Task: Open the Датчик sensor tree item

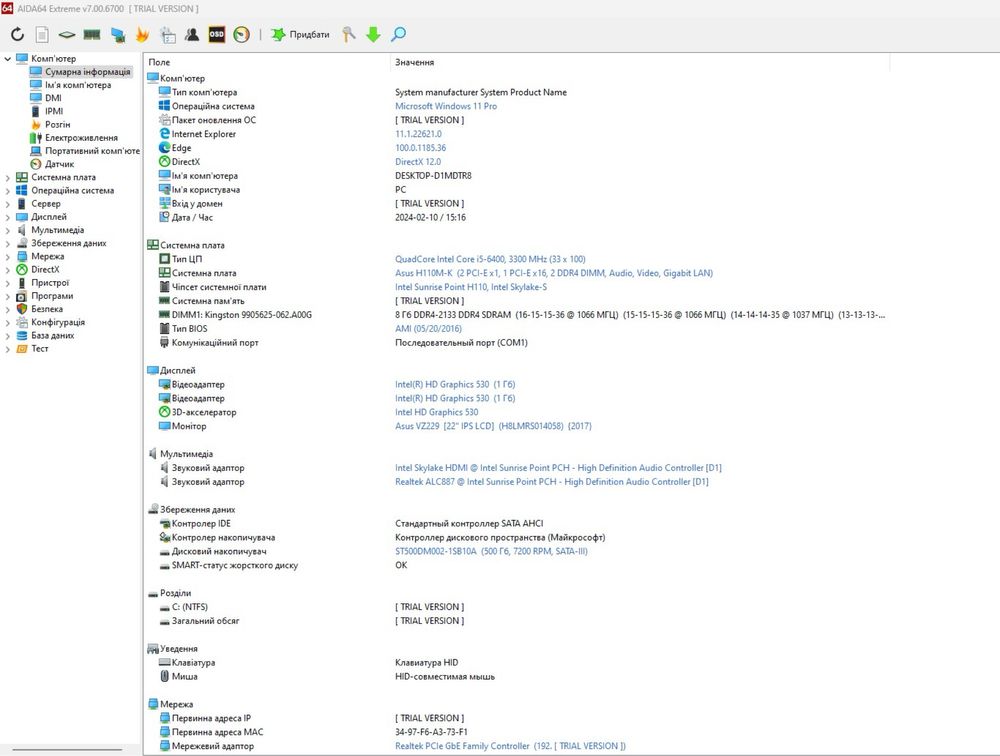Action: [59, 164]
